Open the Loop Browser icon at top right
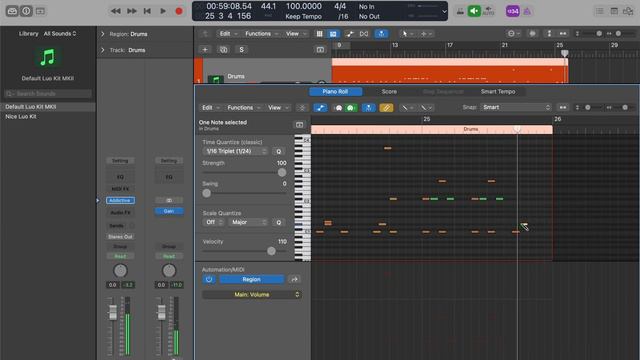640x360 pixels. pos(628,11)
